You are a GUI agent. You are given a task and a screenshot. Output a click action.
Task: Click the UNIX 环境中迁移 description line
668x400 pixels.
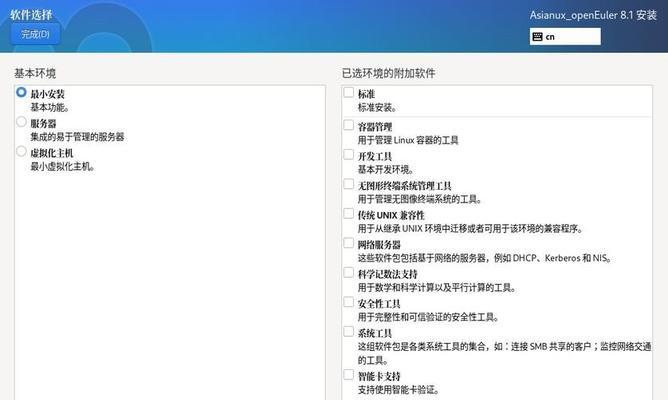coord(470,229)
